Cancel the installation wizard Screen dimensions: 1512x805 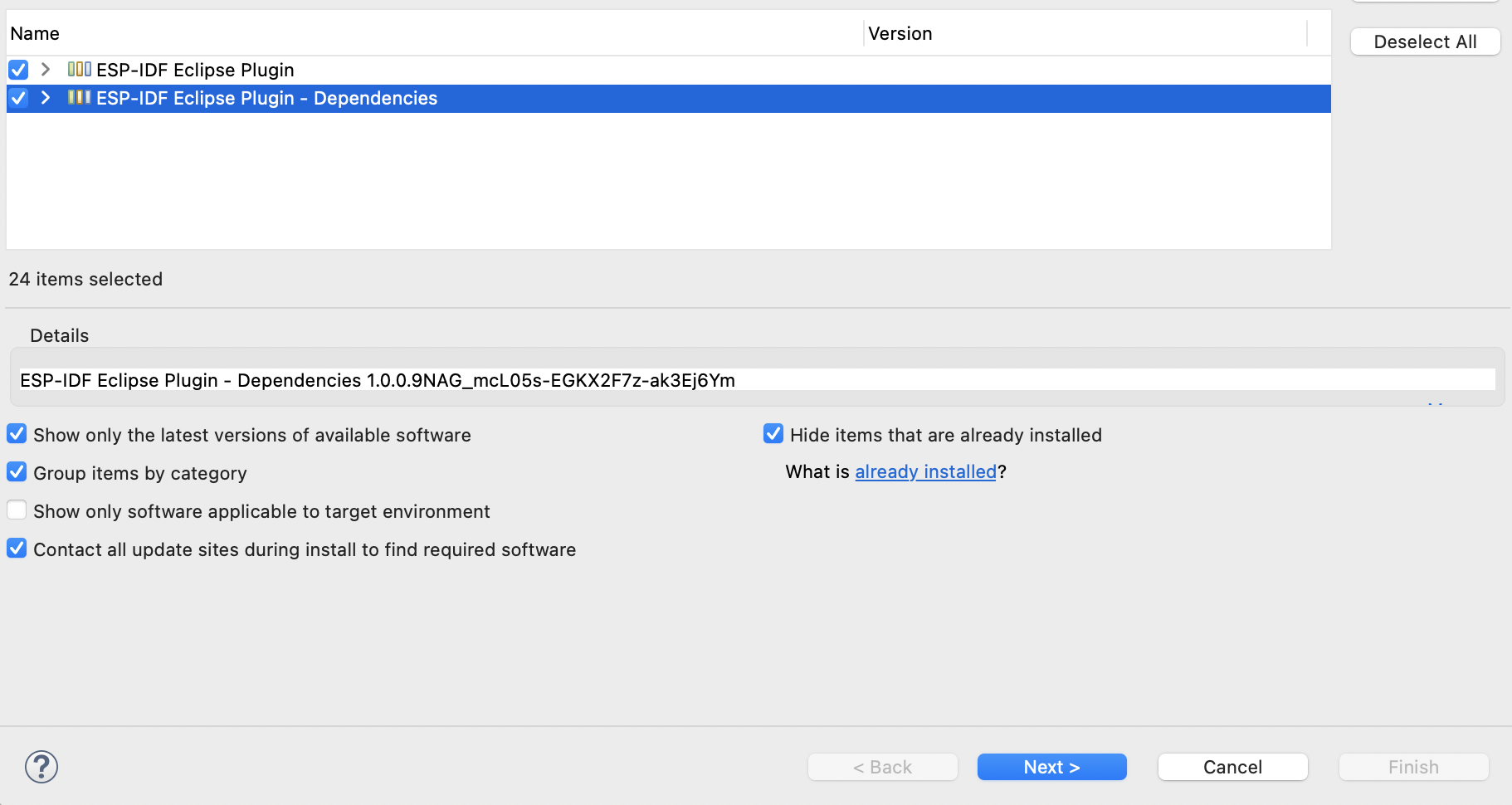pos(1231,767)
